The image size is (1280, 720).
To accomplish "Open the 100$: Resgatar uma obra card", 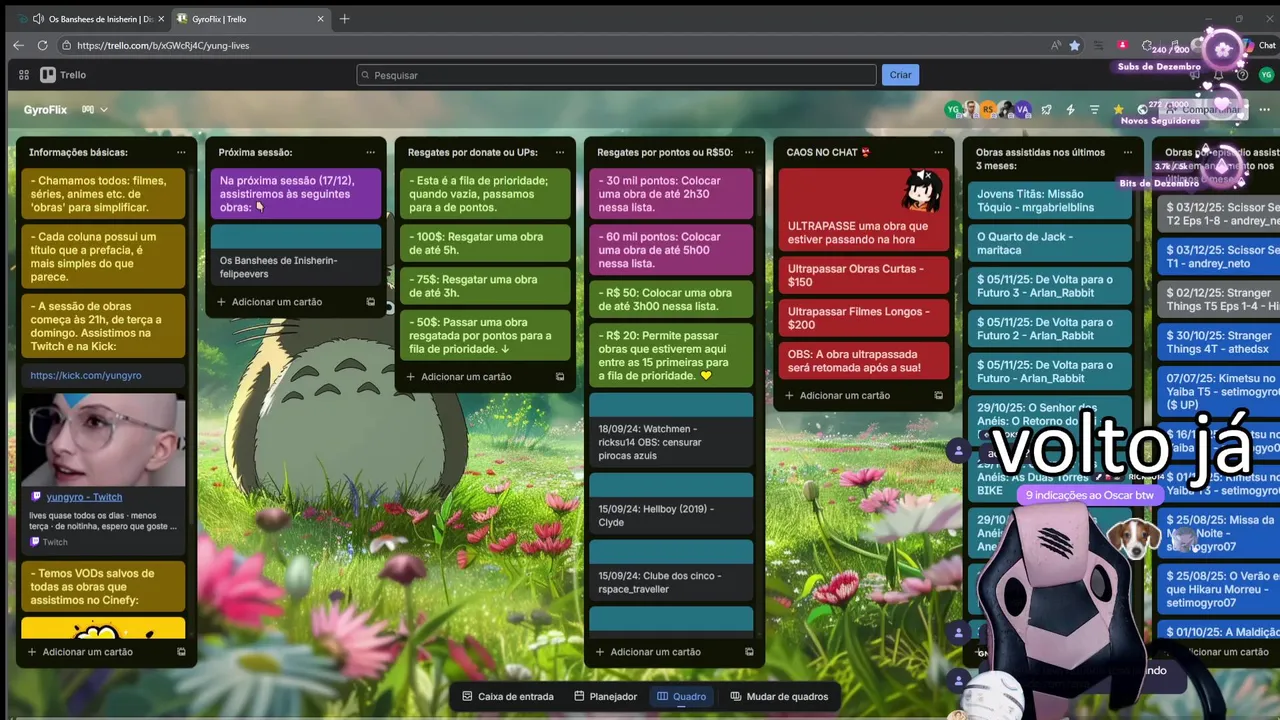I will click(485, 243).
